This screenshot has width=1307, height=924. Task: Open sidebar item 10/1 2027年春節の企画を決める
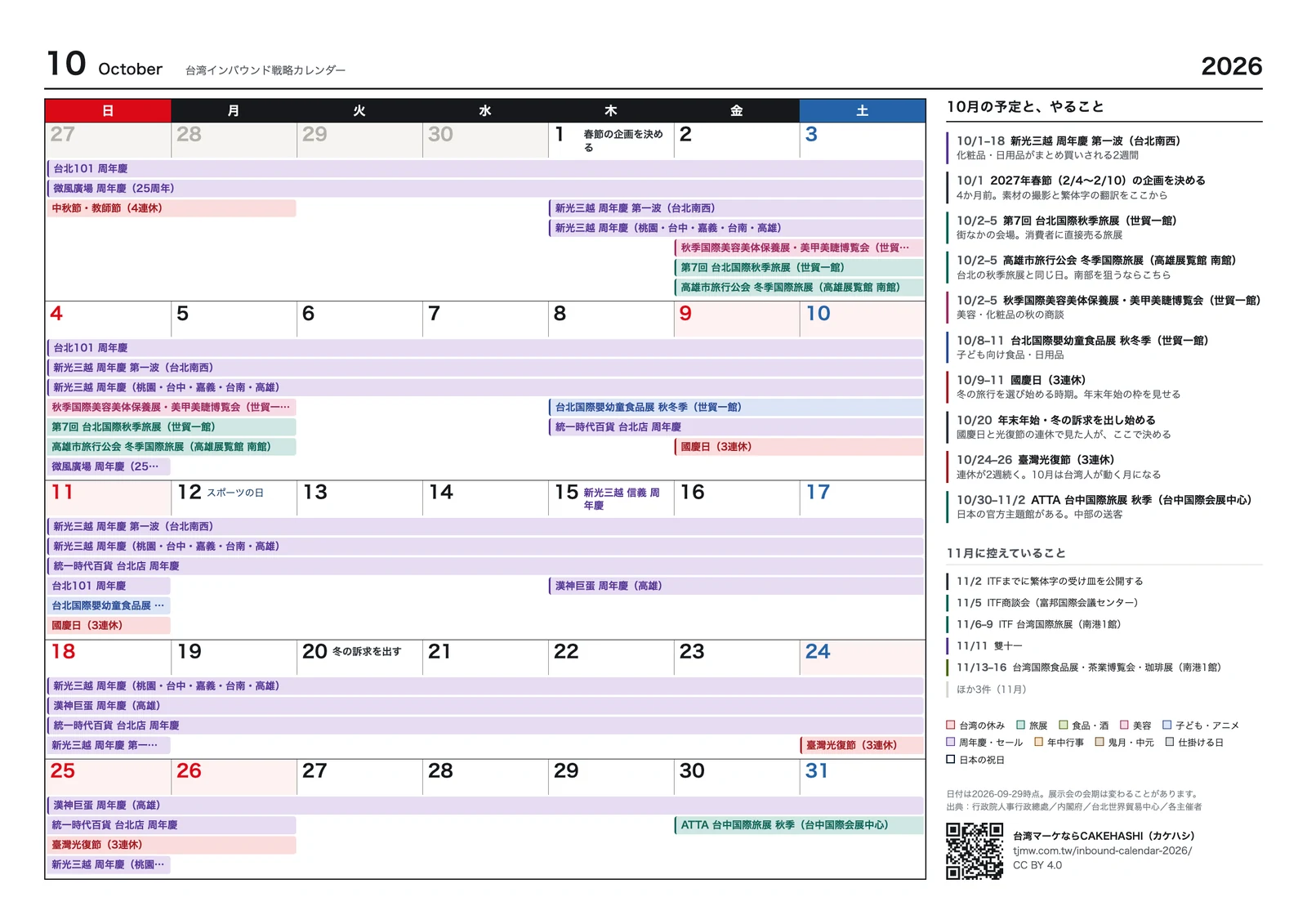pyautogui.click(x=1104, y=188)
